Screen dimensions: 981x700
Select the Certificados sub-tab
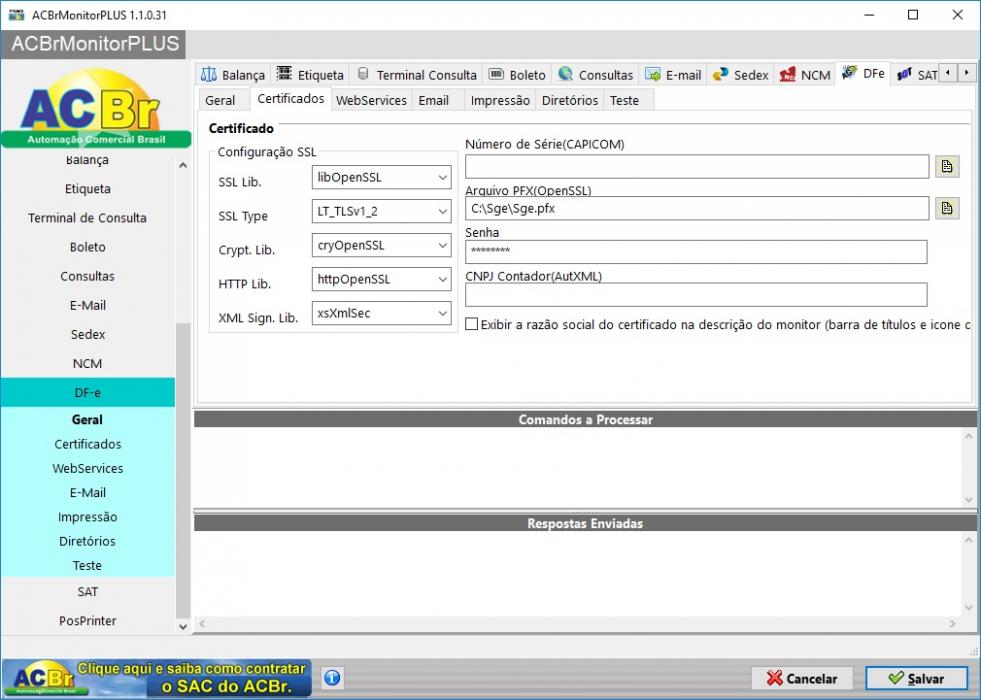click(291, 98)
